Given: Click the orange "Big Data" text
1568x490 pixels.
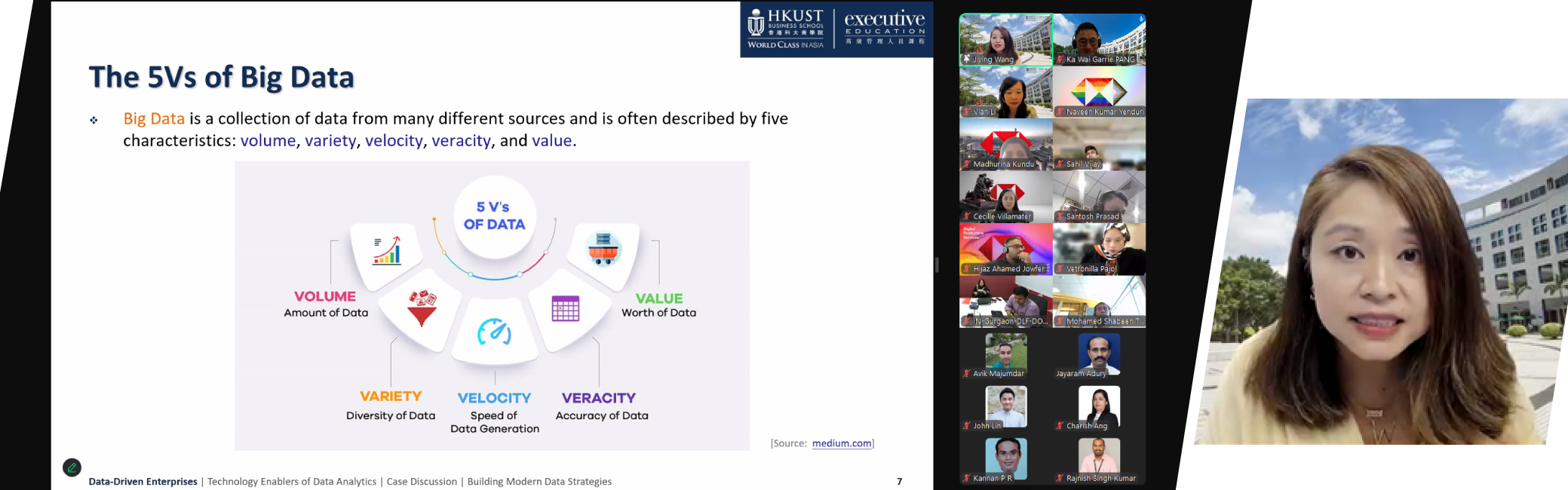Looking at the screenshot, I should (154, 118).
